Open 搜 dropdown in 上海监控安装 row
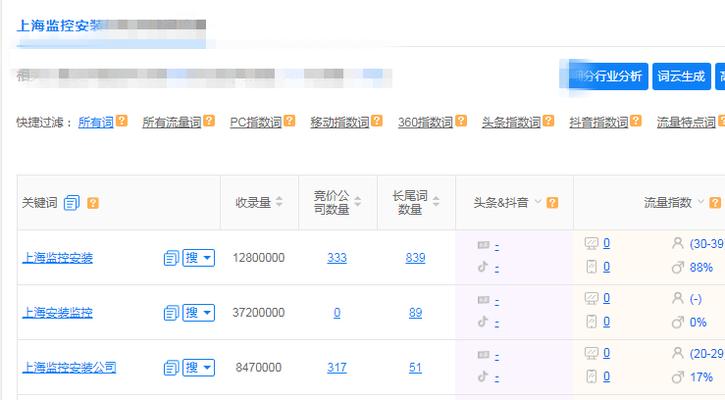The height and width of the screenshot is (400, 725). pyautogui.click(x=199, y=258)
